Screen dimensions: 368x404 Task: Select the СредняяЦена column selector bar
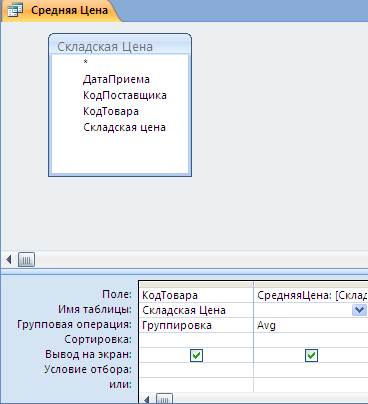pos(311,284)
